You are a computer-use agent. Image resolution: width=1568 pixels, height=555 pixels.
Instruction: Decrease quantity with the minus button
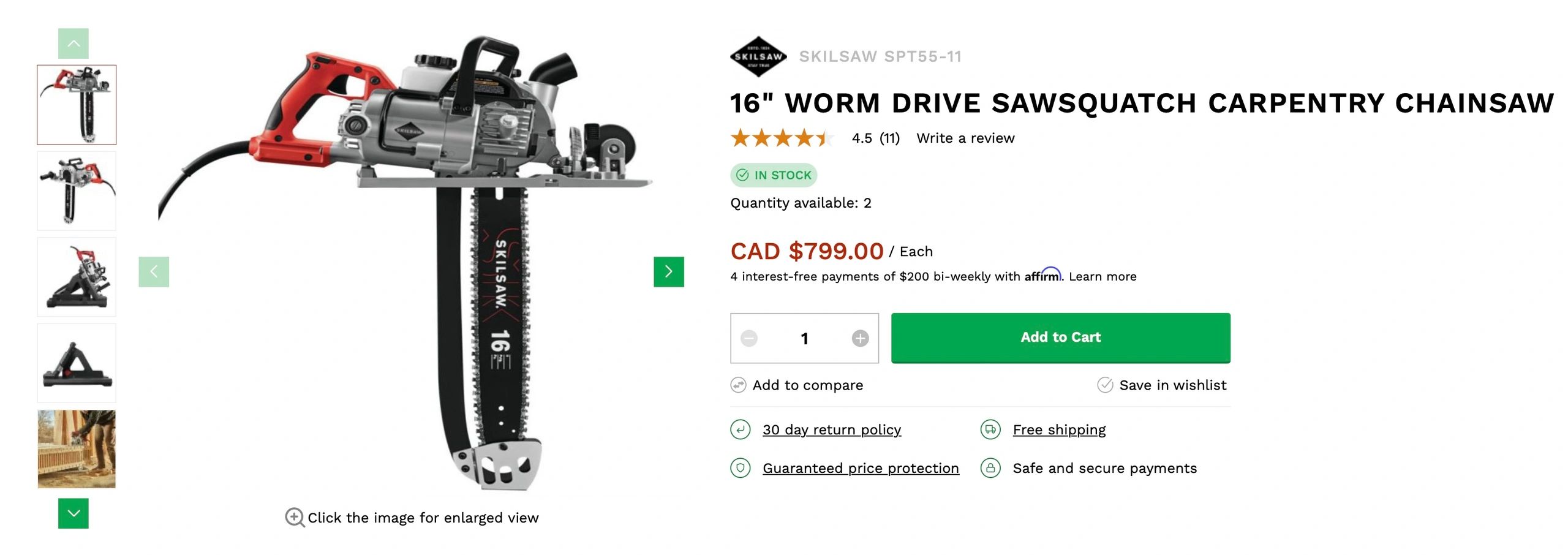[749, 338]
